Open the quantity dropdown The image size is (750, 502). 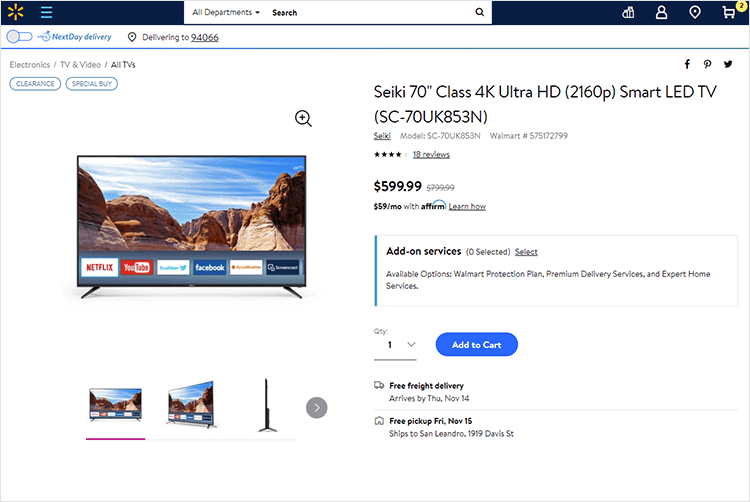point(395,345)
